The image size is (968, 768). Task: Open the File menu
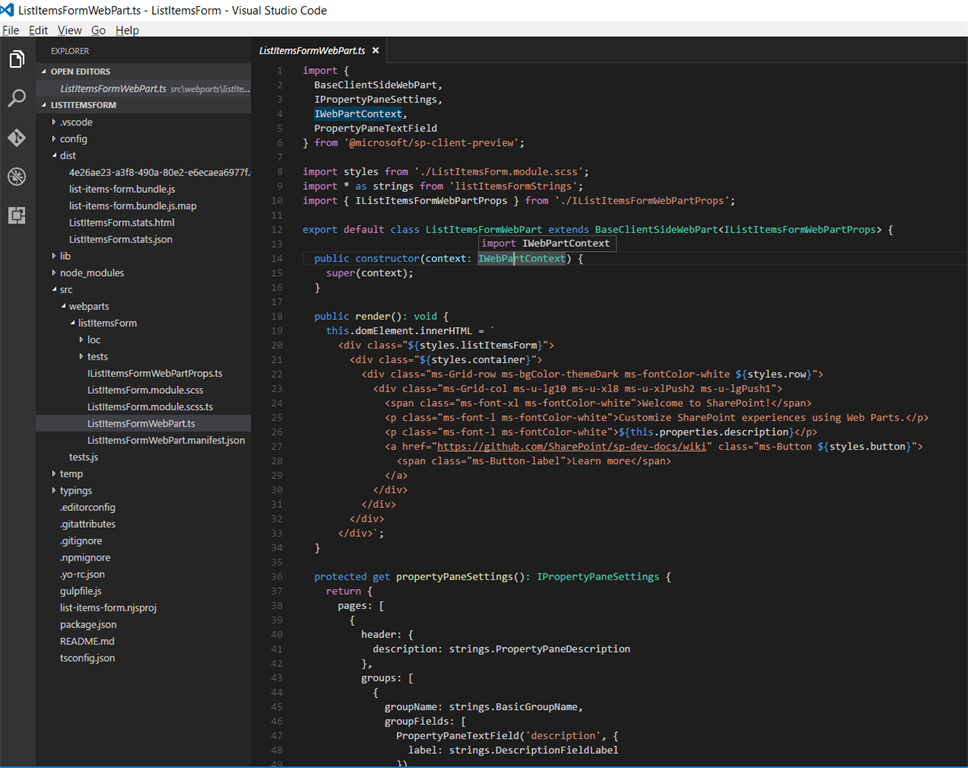[x=10, y=30]
